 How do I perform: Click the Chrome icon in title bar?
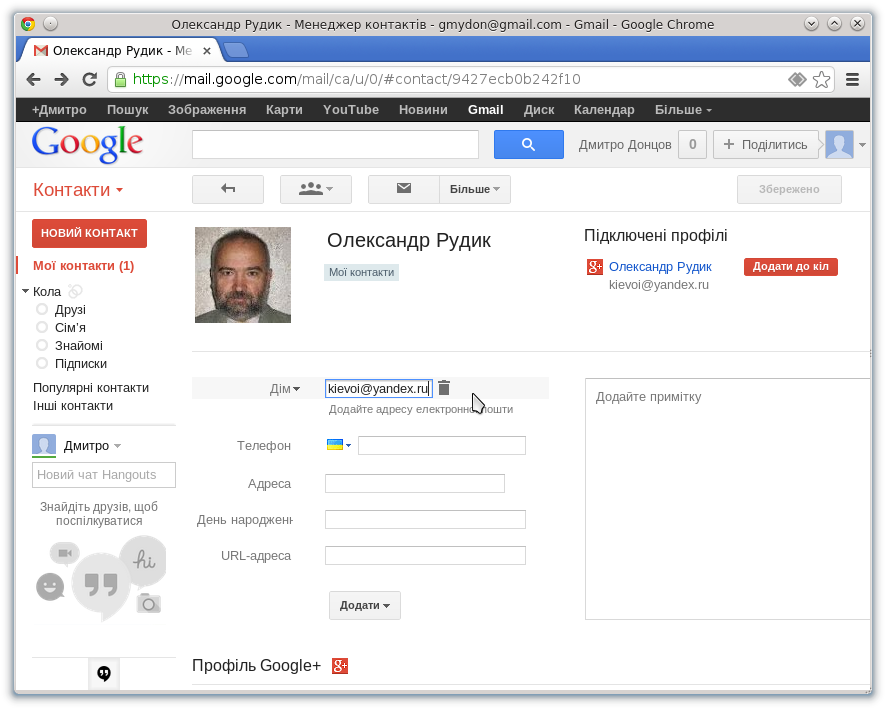tap(28, 24)
